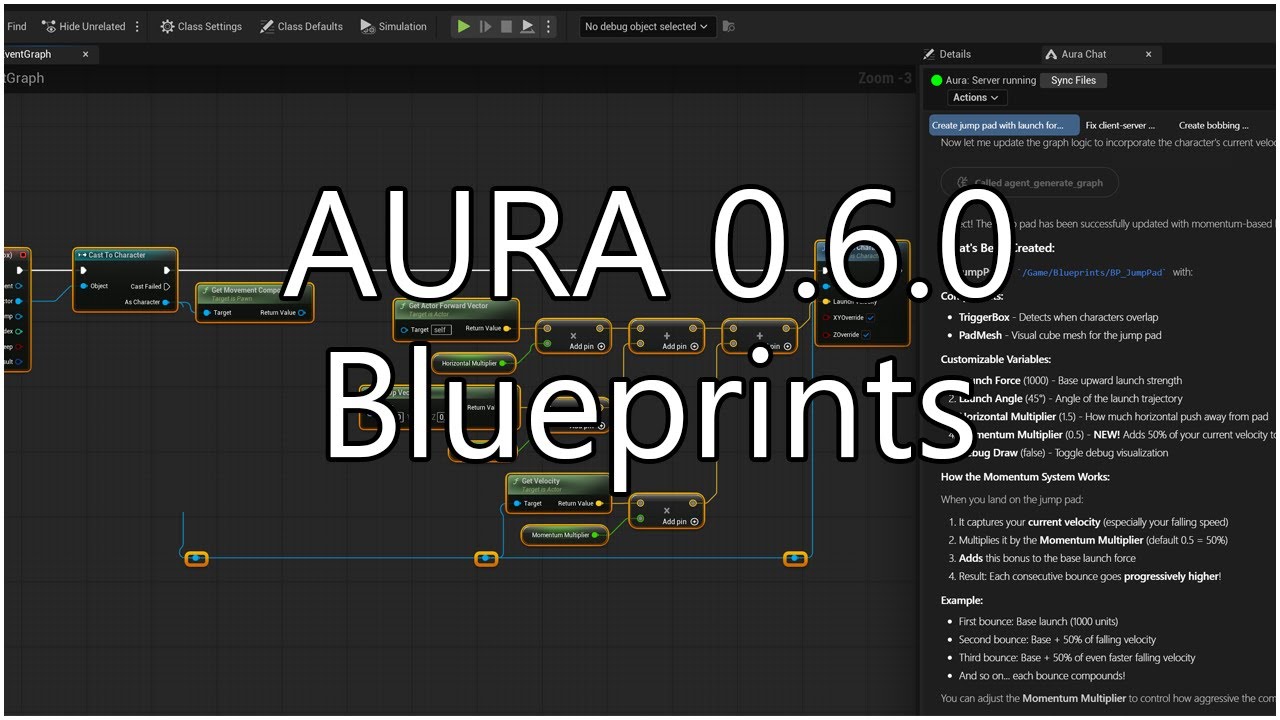Click Cast To Character exec output pin
This screenshot has height=720, width=1280.
tap(167, 270)
